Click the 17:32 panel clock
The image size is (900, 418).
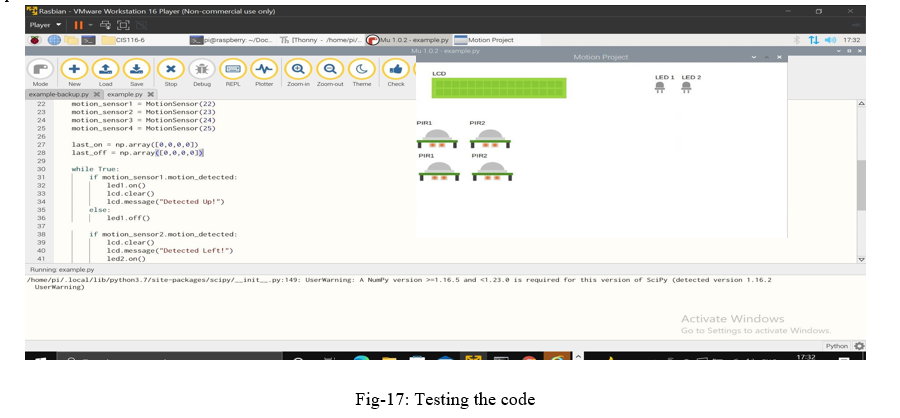pyautogui.click(x=851, y=40)
